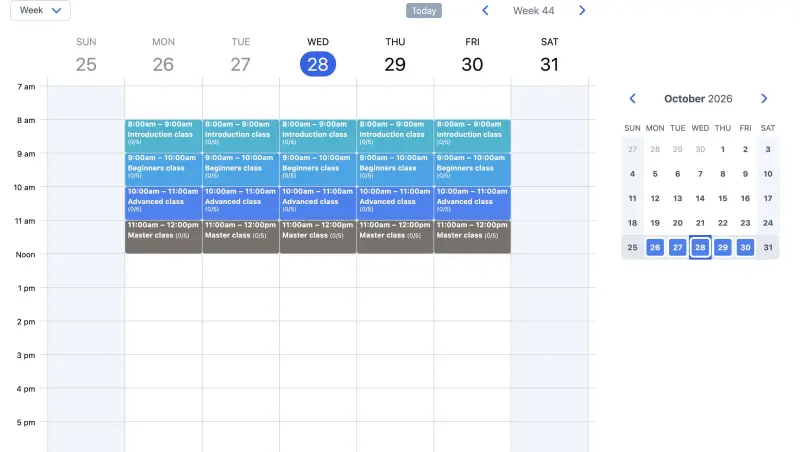Pick October 28 in mini calendar
This screenshot has width=800, height=452.
pyautogui.click(x=700, y=247)
